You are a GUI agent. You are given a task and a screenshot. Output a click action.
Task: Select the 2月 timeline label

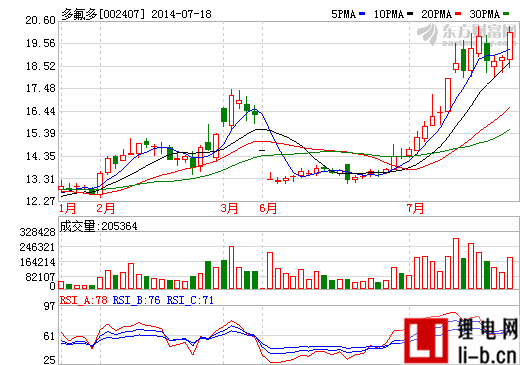106,209
